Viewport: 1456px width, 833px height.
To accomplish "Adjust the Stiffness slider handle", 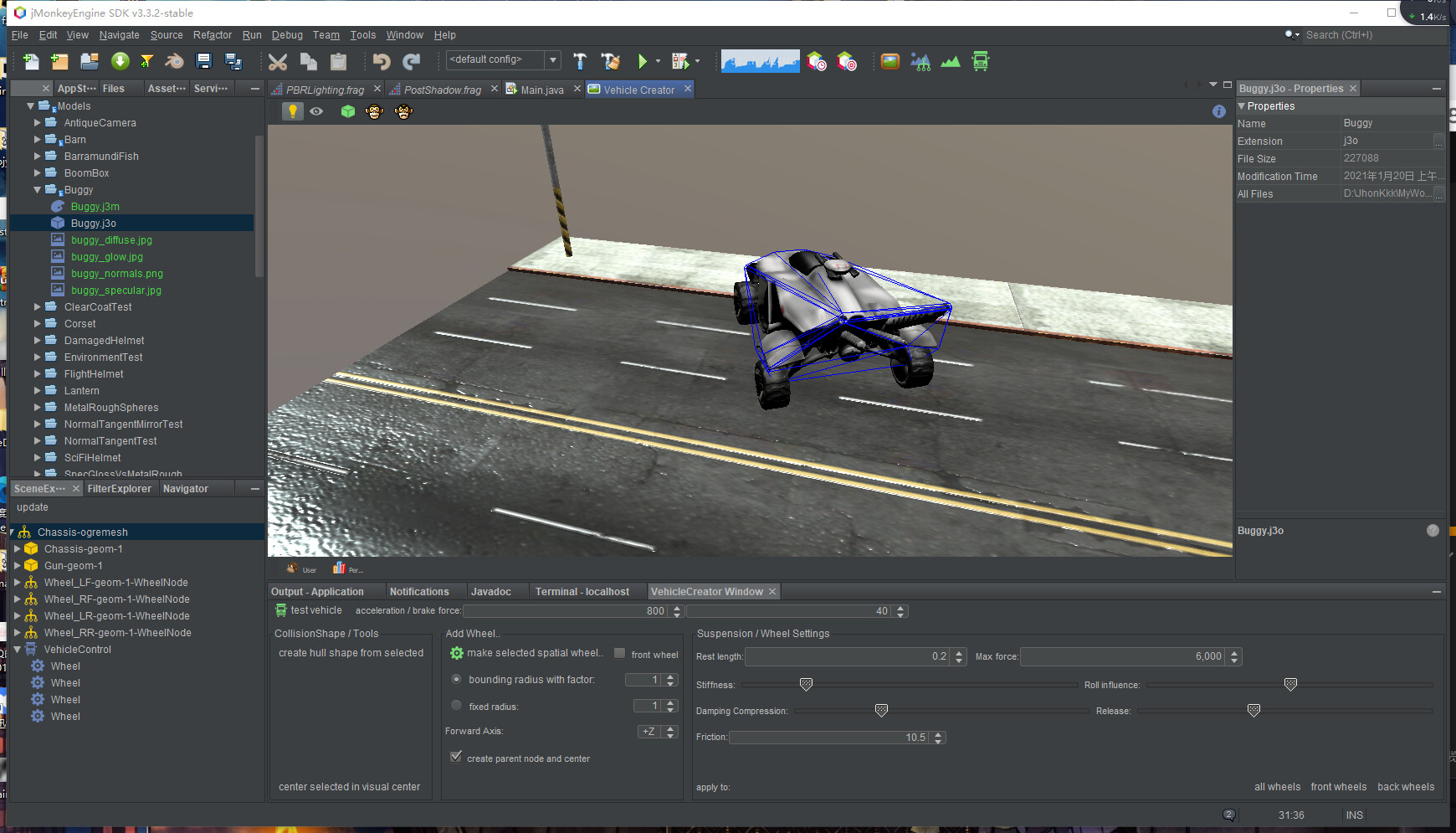I will 806,685.
